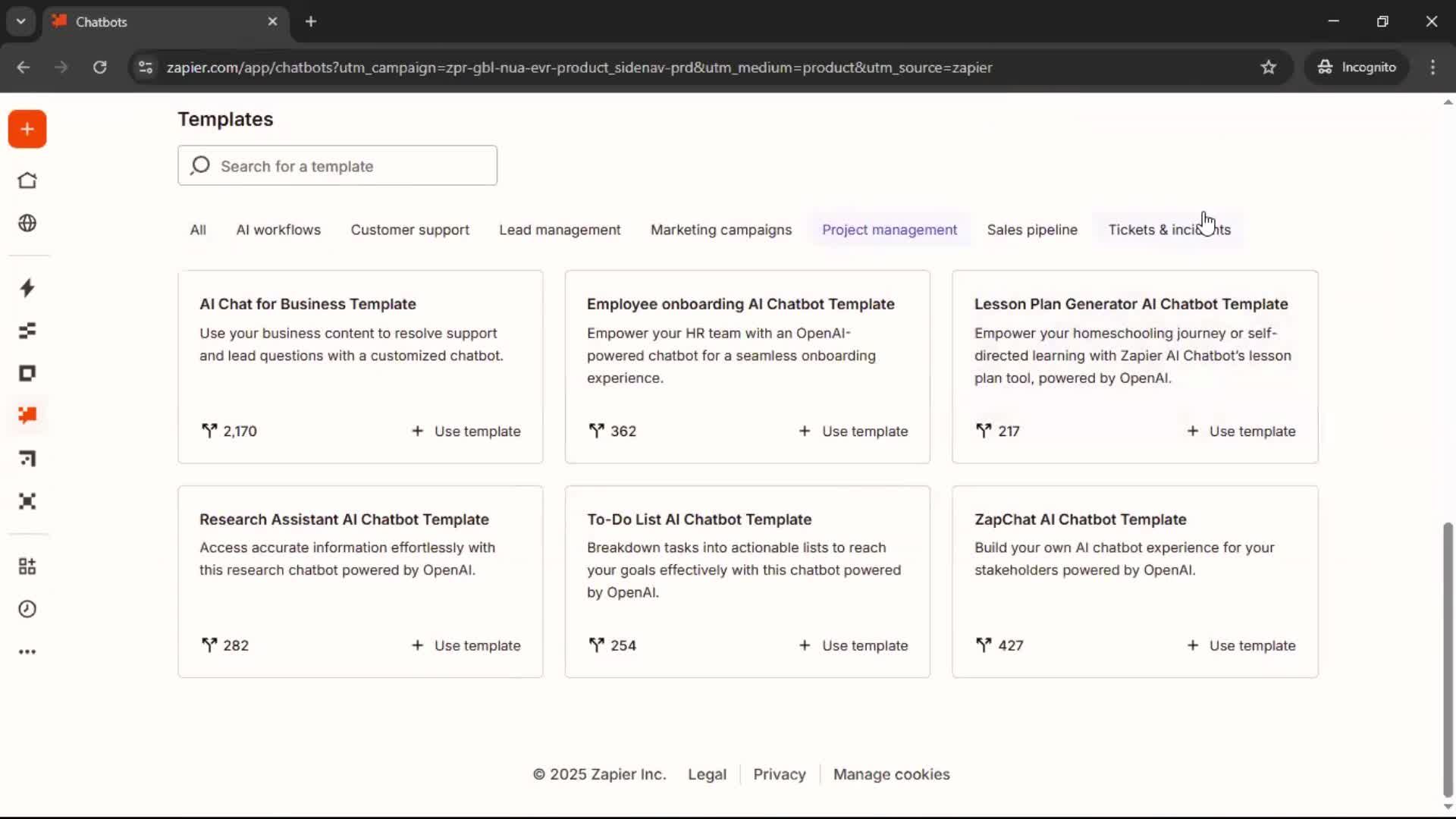
Task: Click the Templates heading
Action: (225, 119)
